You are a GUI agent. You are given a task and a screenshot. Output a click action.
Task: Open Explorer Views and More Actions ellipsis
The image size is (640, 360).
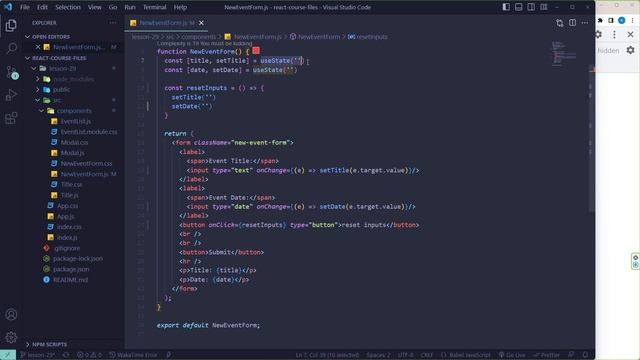(113, 23)
